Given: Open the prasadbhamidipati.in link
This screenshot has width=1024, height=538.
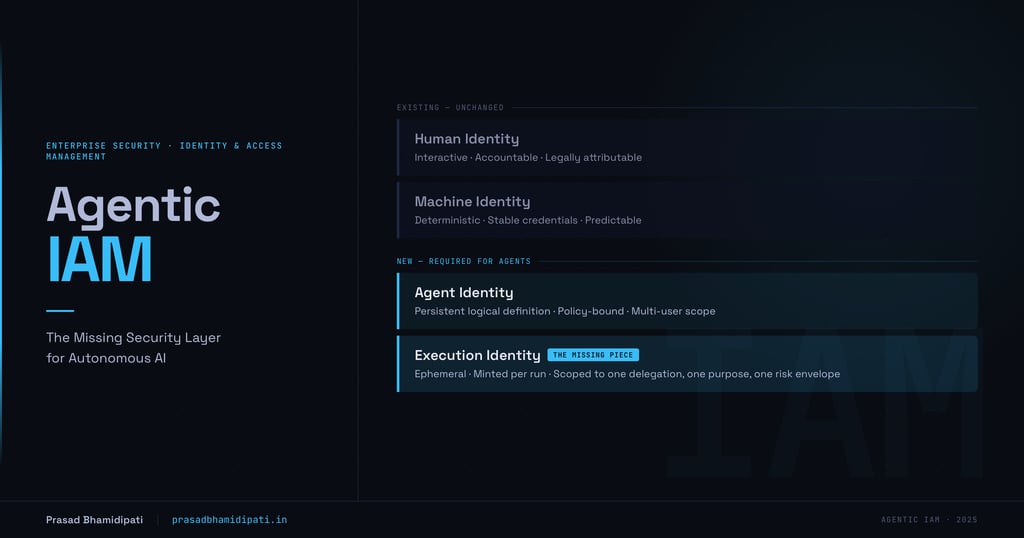Looking at the screenshot, I should pos(229,520).
